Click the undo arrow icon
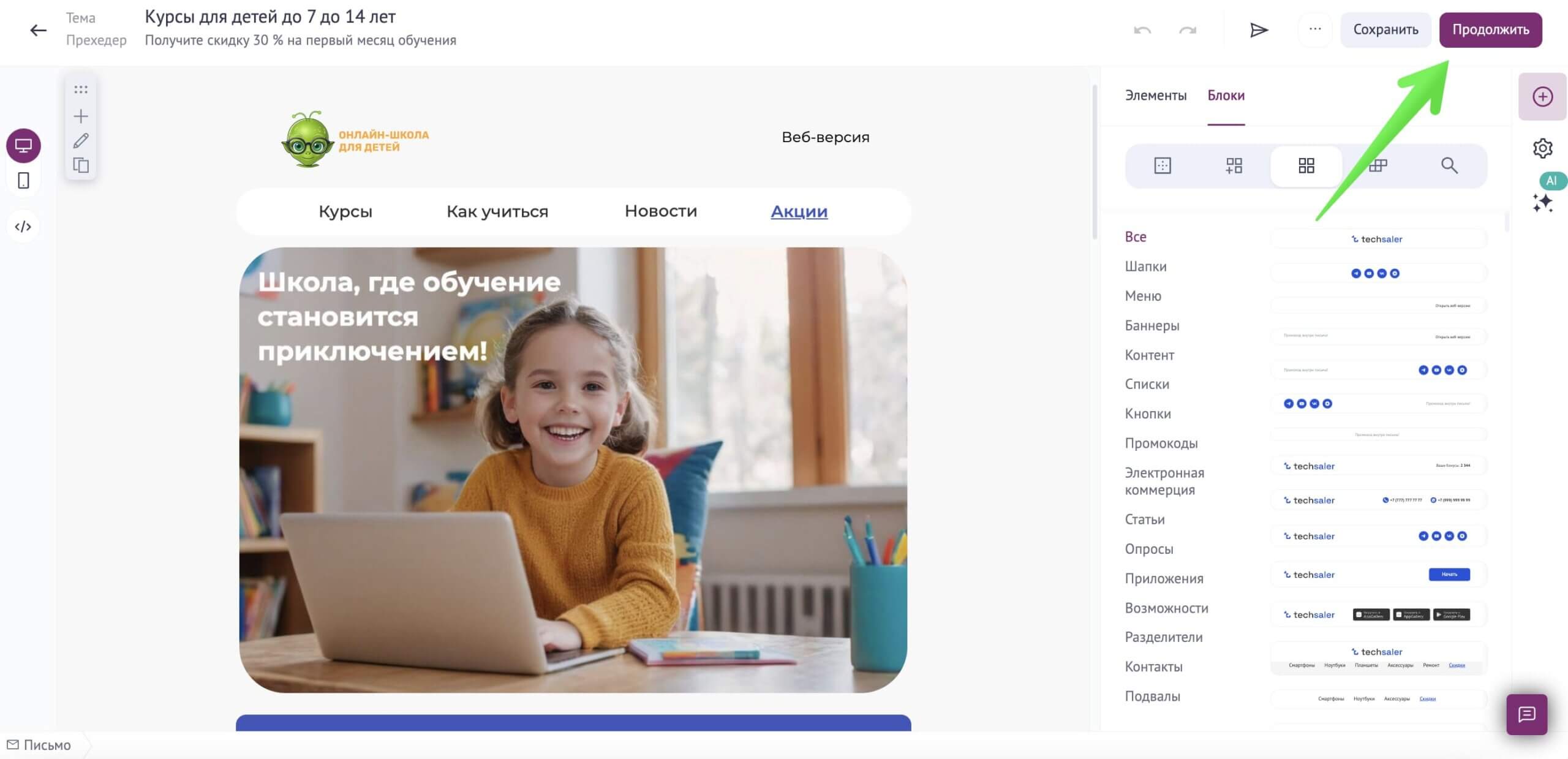 (x=1143, y=29)
